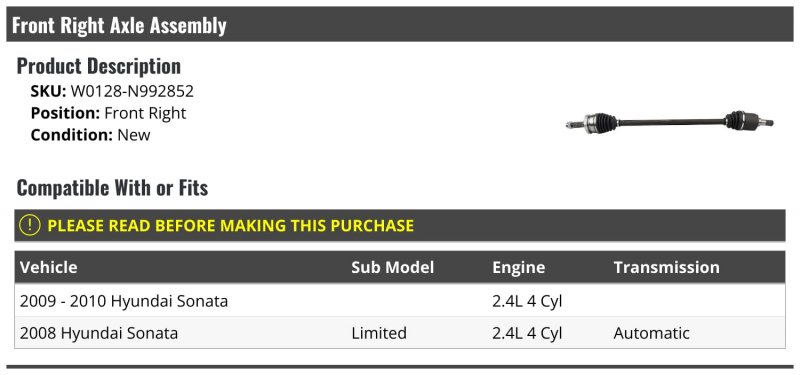Click the SKU value W0128-N992852
The image size is (800, 375).
pos(132,91)
